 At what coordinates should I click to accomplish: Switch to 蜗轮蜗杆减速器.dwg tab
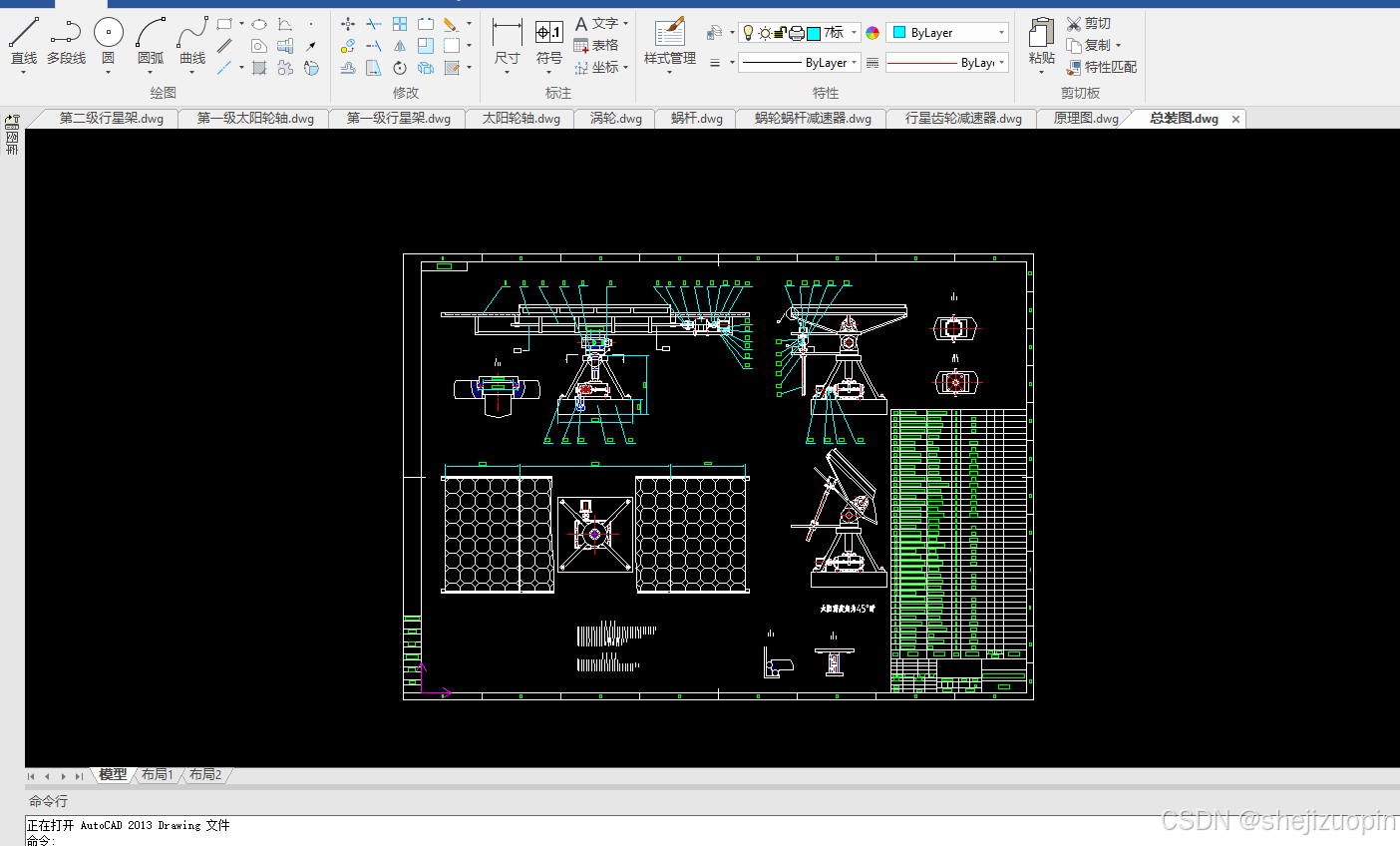[x=813, y=118]
